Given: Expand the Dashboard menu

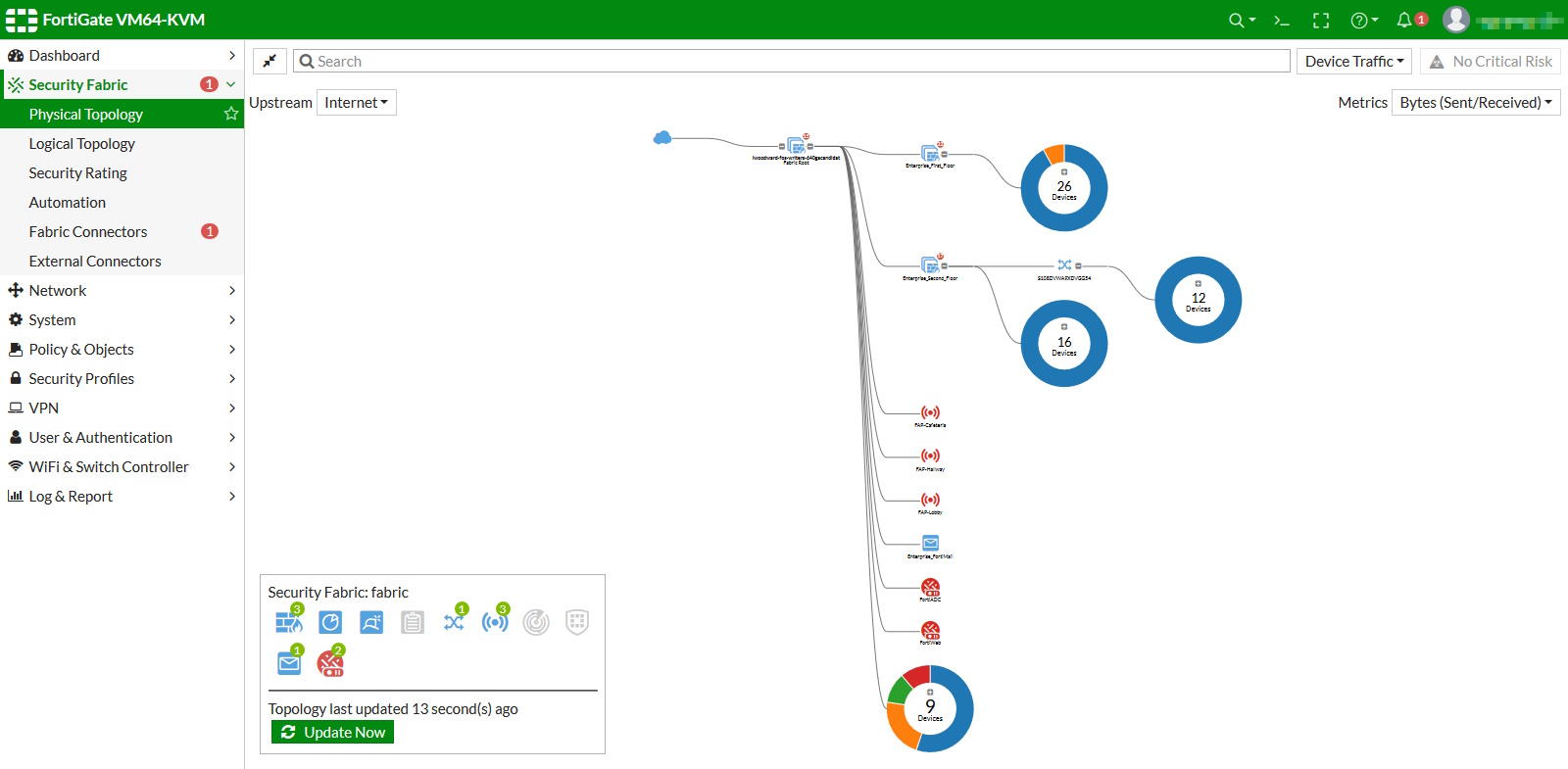Looking at the screenshot, I should (122, 55).
